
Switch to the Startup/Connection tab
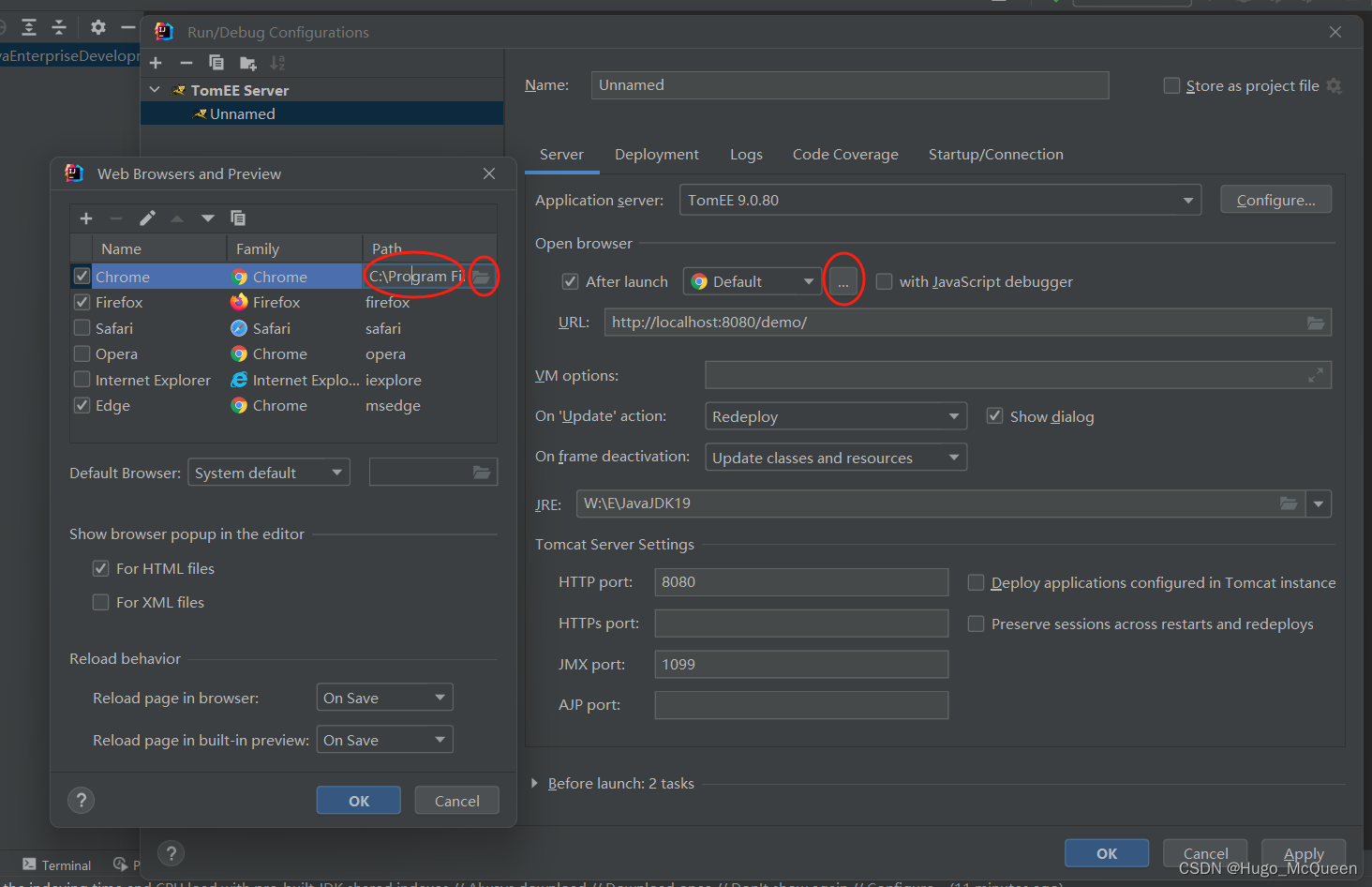tap(996, 155)
